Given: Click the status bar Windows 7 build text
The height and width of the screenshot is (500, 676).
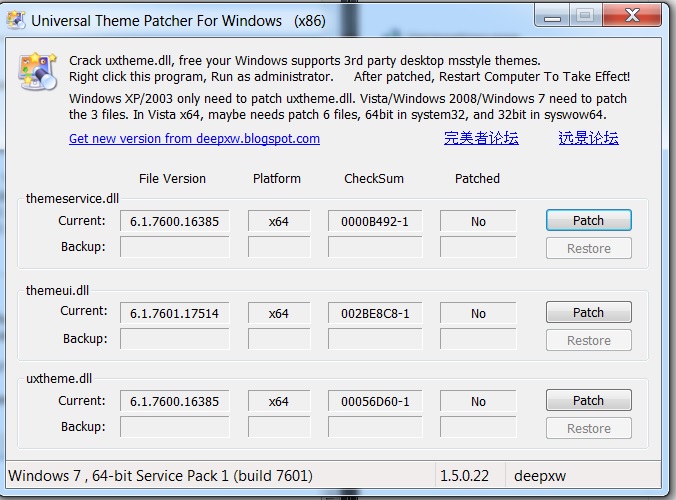Looking at the screenshot, I should point(160,475).
